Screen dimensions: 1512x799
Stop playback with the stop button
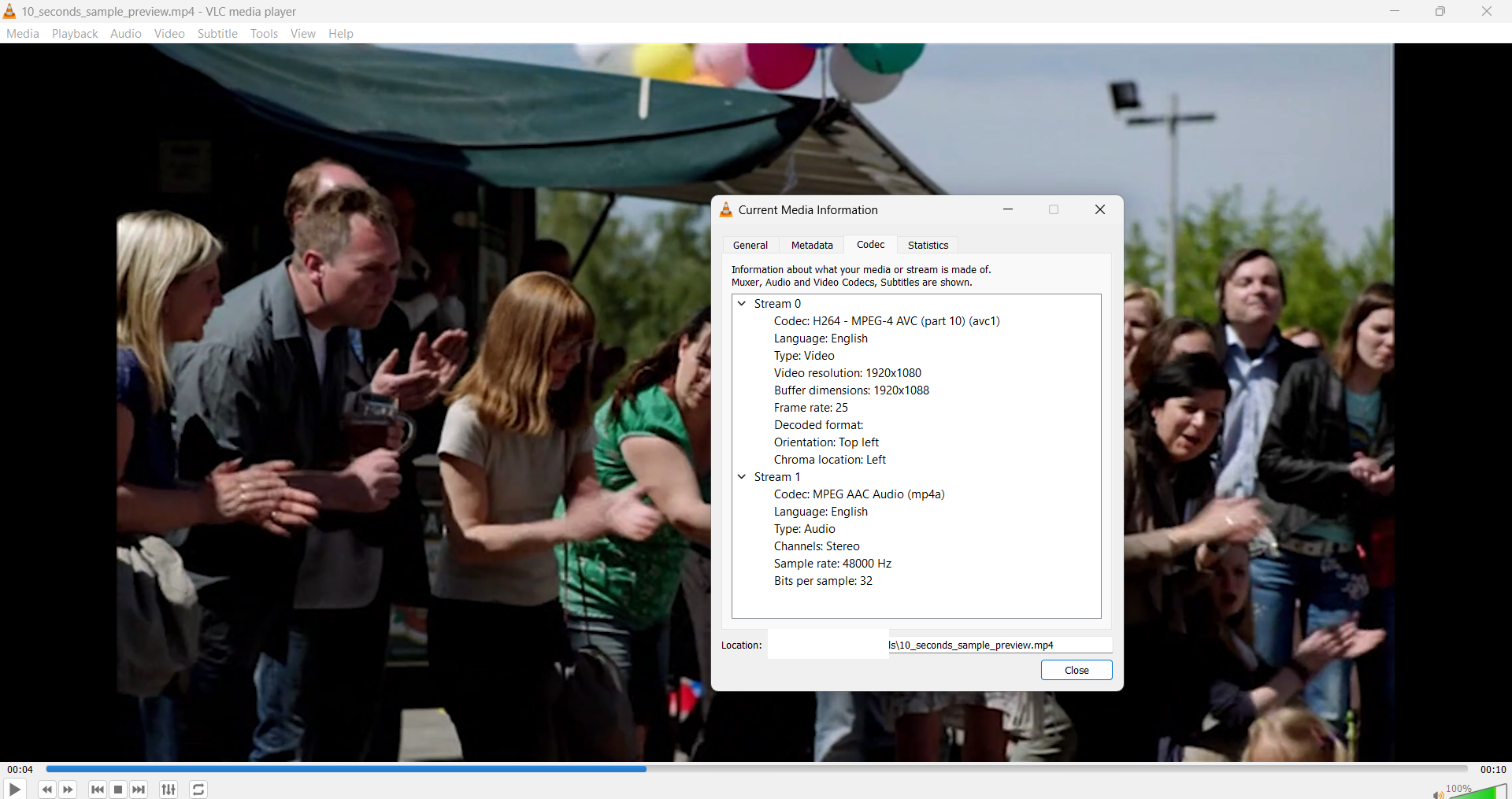(x=118, y=790)
